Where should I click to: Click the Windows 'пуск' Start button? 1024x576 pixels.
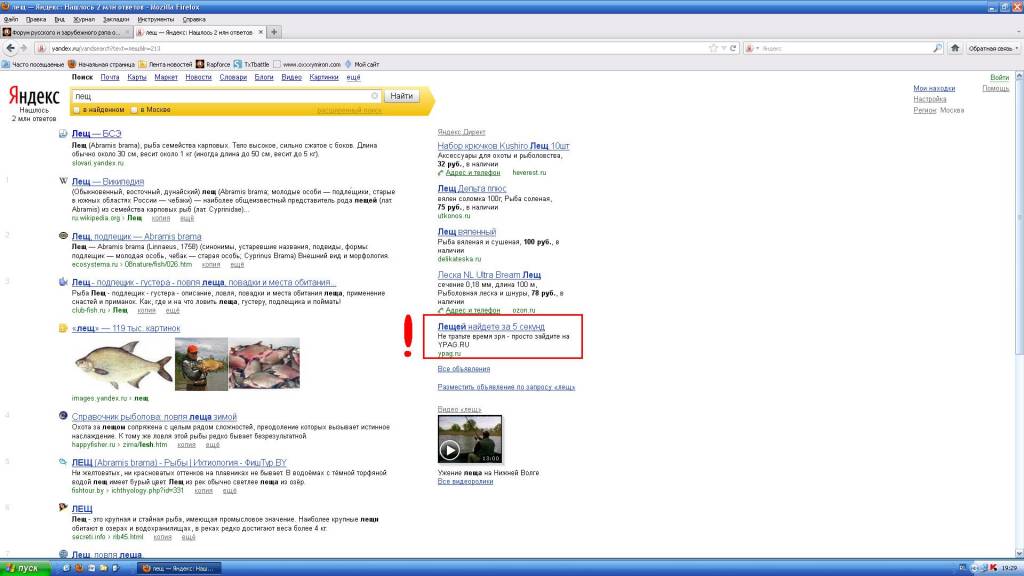click(x=25, y=568)
